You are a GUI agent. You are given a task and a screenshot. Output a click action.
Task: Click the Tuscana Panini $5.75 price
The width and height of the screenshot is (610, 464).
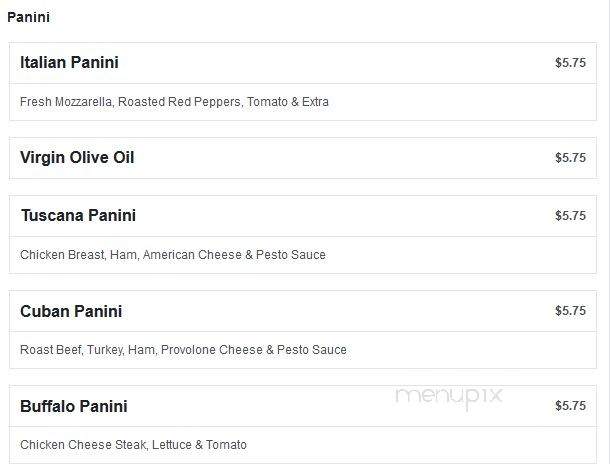point(570,215)
